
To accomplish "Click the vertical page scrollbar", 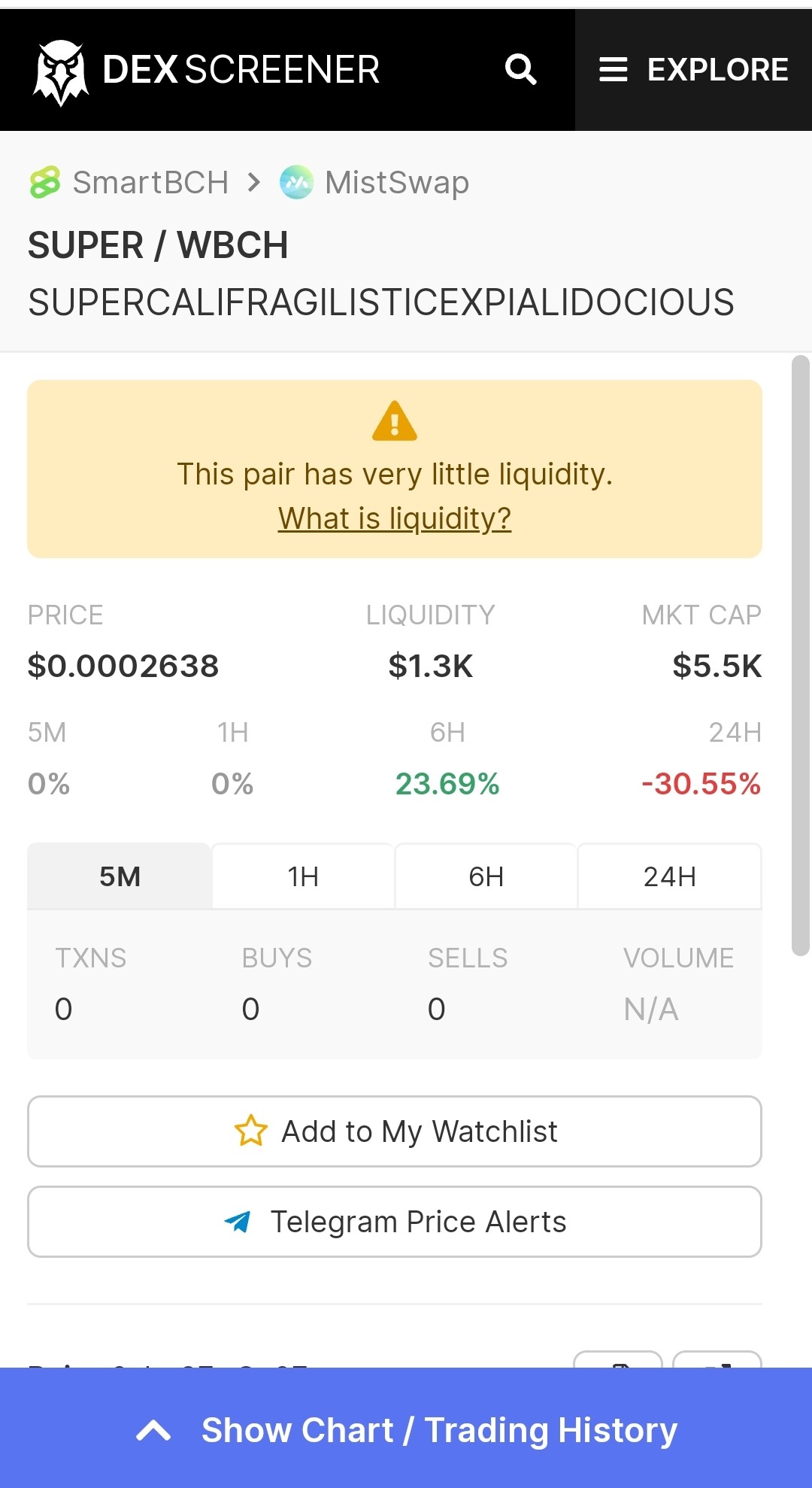I will 801,655.
